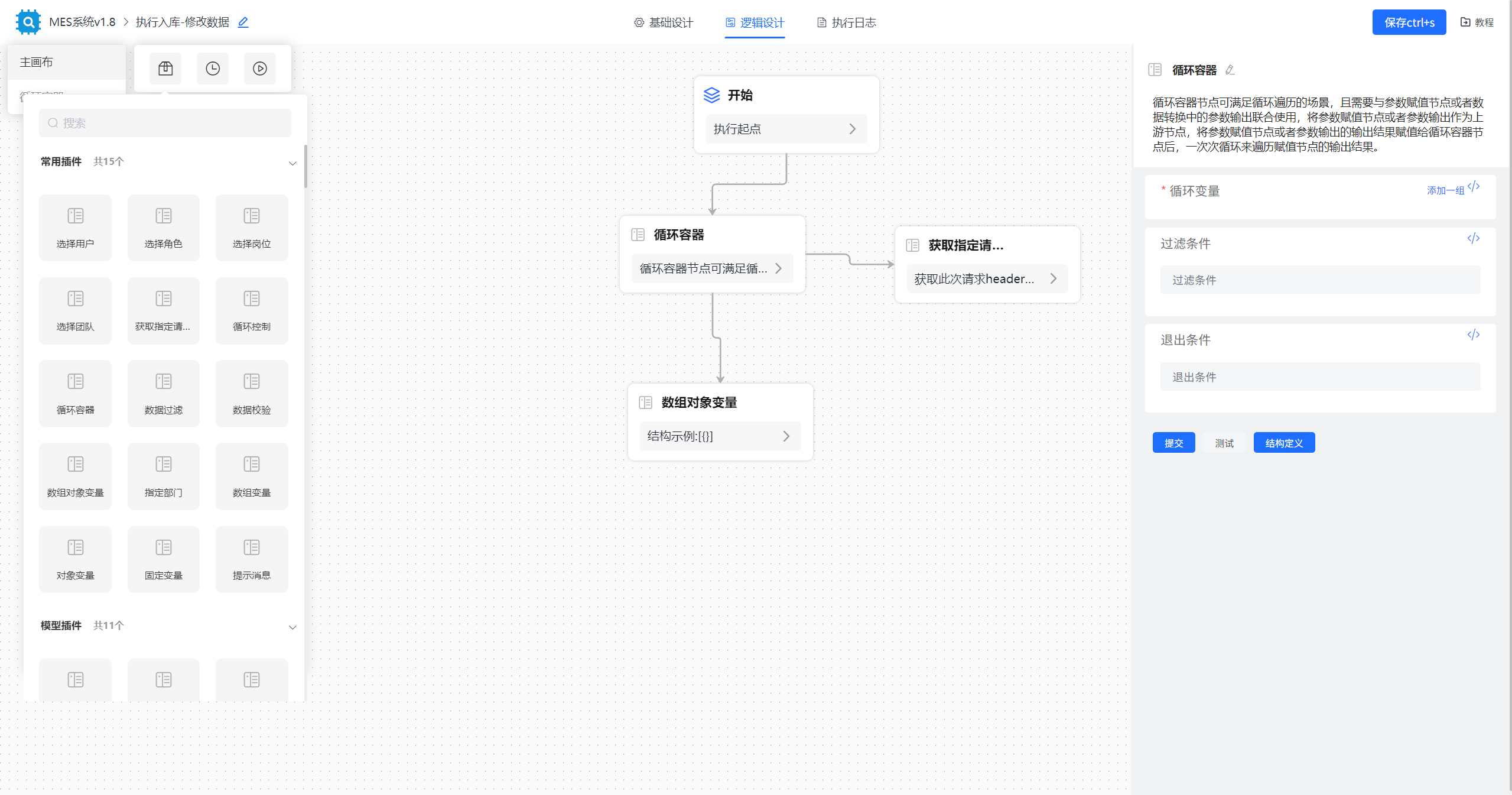
Task: Click the pencil edit icon beside 循环容器 title
Action: tap(1230, 70)
